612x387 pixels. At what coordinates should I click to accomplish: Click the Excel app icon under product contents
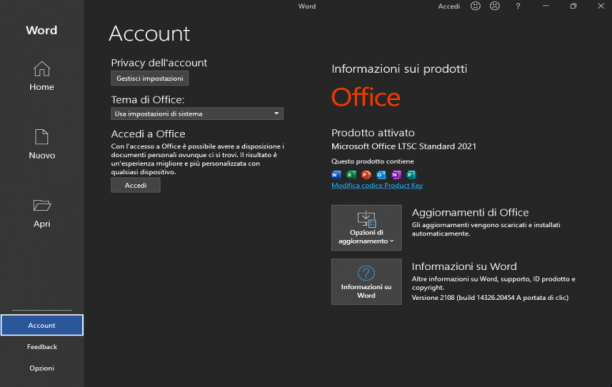coord(351,174)
